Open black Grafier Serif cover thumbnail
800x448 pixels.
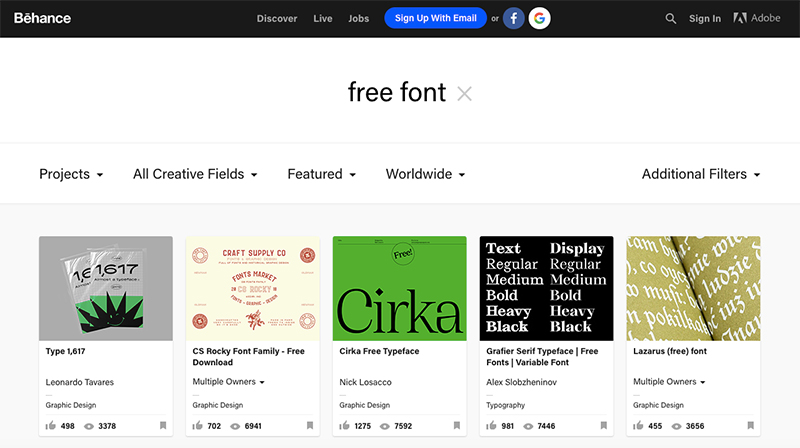[x=546, y=288]
